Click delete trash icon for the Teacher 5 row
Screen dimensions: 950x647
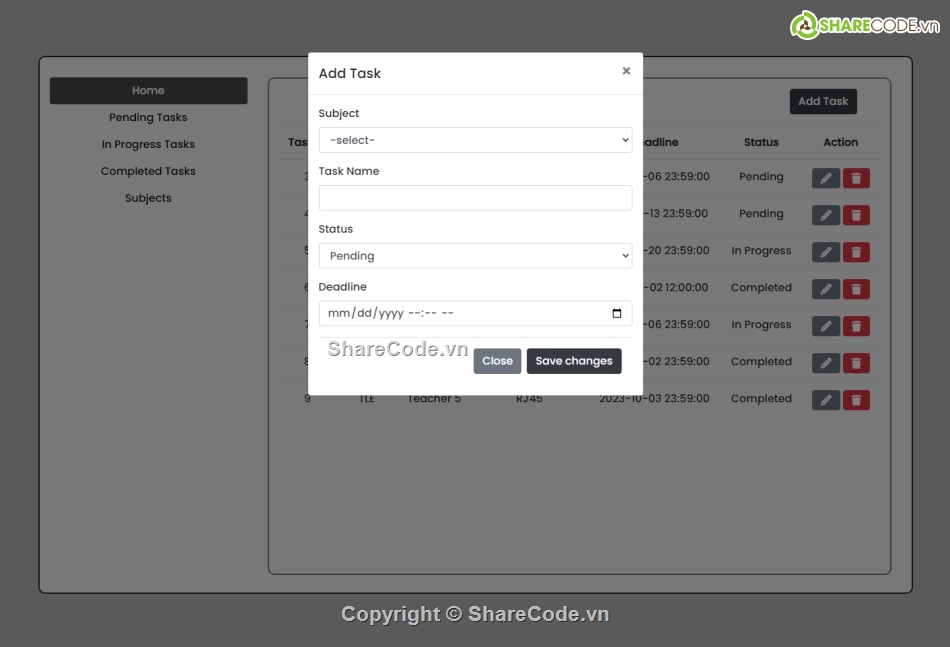pyautogui.click(x=856, y=400)
